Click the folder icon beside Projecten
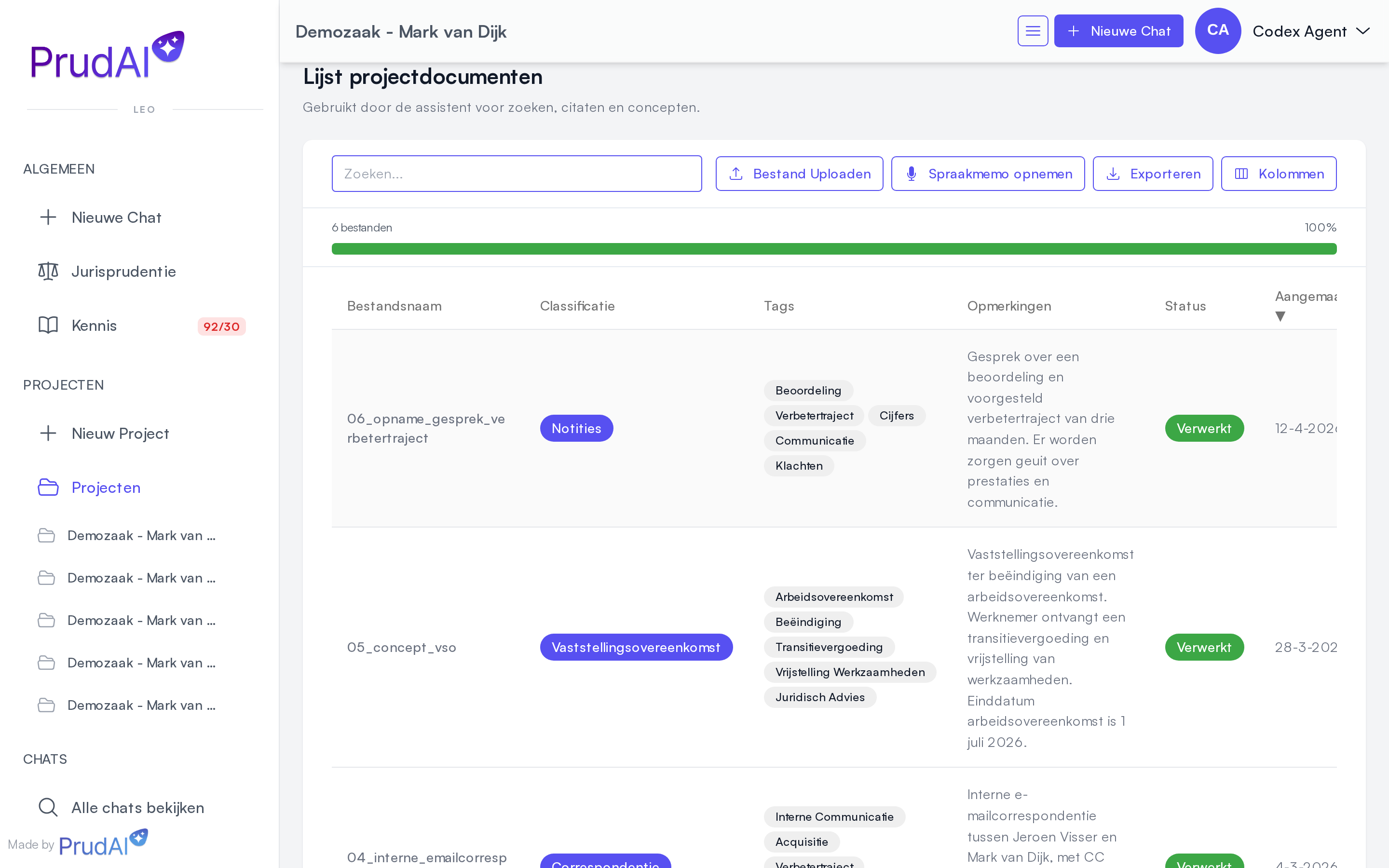 click(x=48, y=487)
